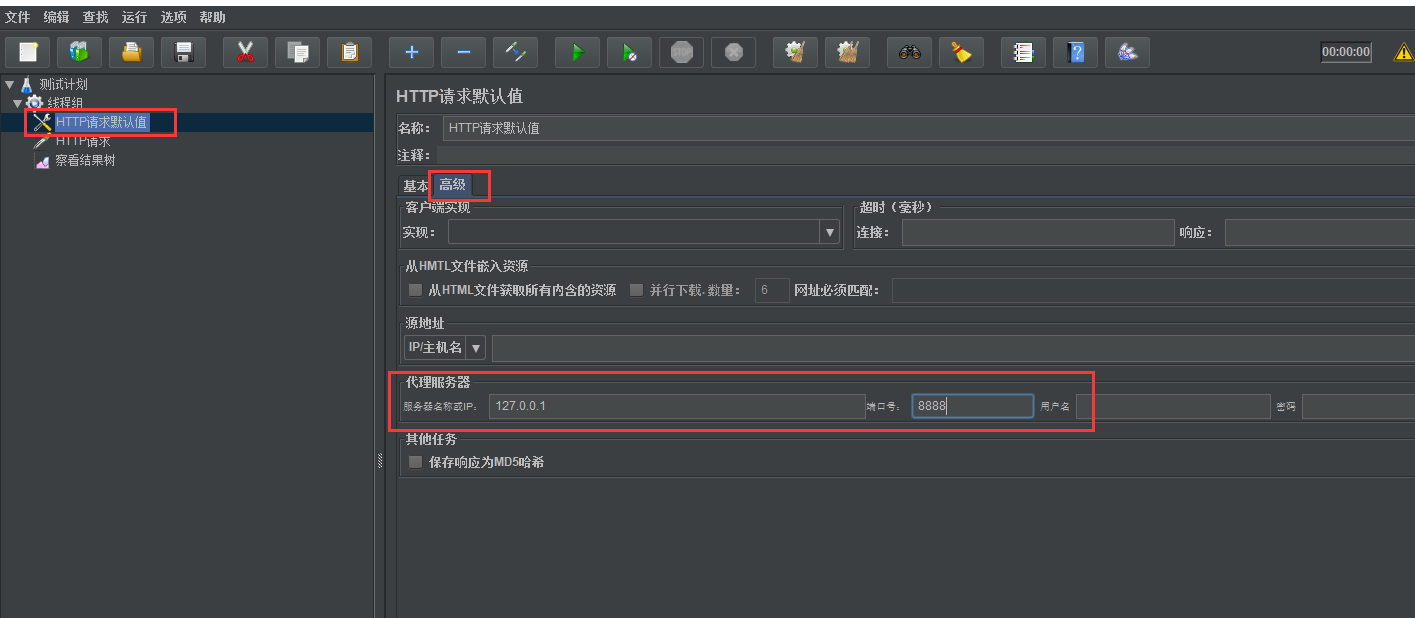Open the 实现 dropdown list
The width and height of the screenshot is (1415, 618).
tap(830, 231)
